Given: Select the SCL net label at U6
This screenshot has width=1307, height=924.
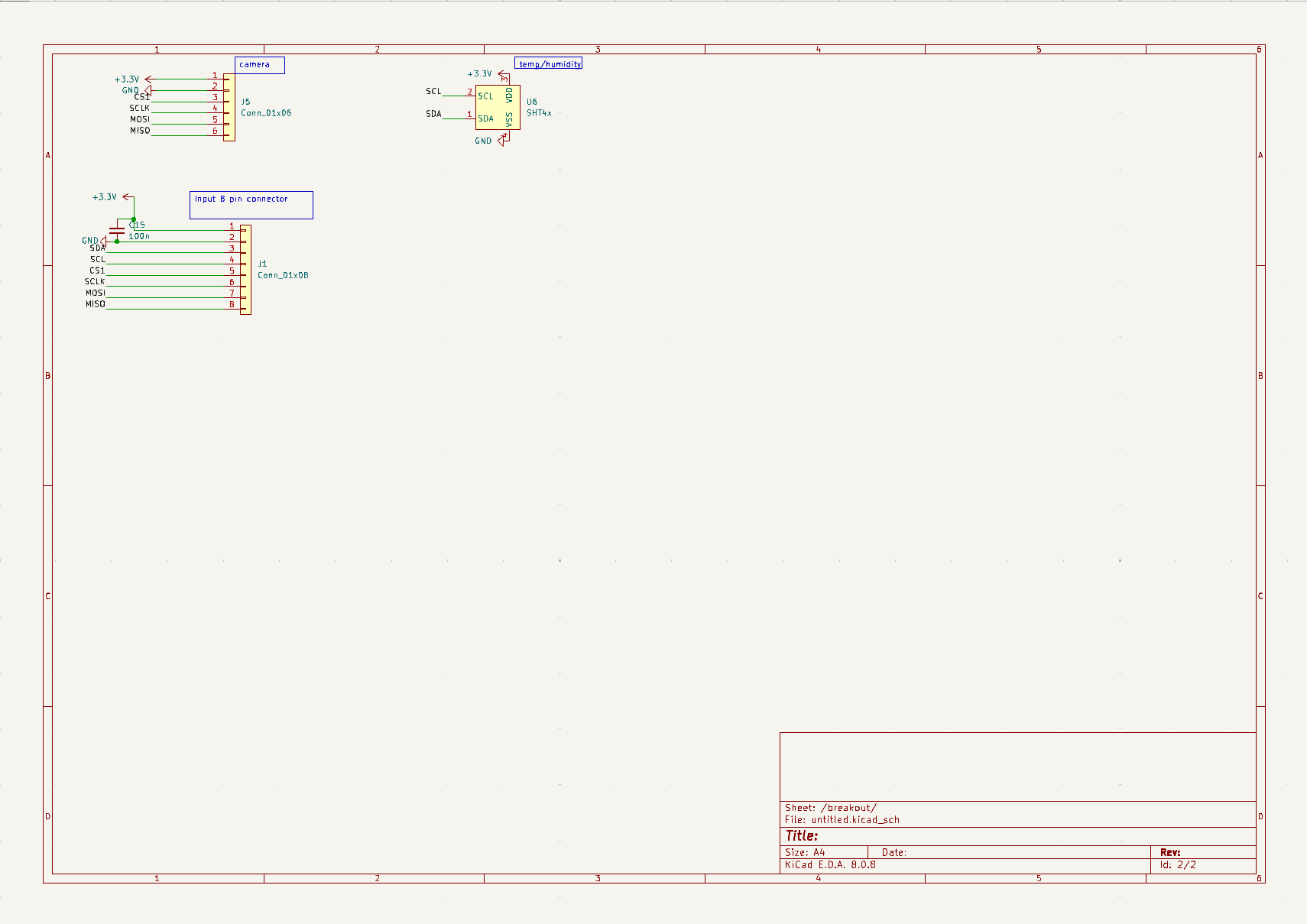Looking at the screenshot, I should point(433,92).
